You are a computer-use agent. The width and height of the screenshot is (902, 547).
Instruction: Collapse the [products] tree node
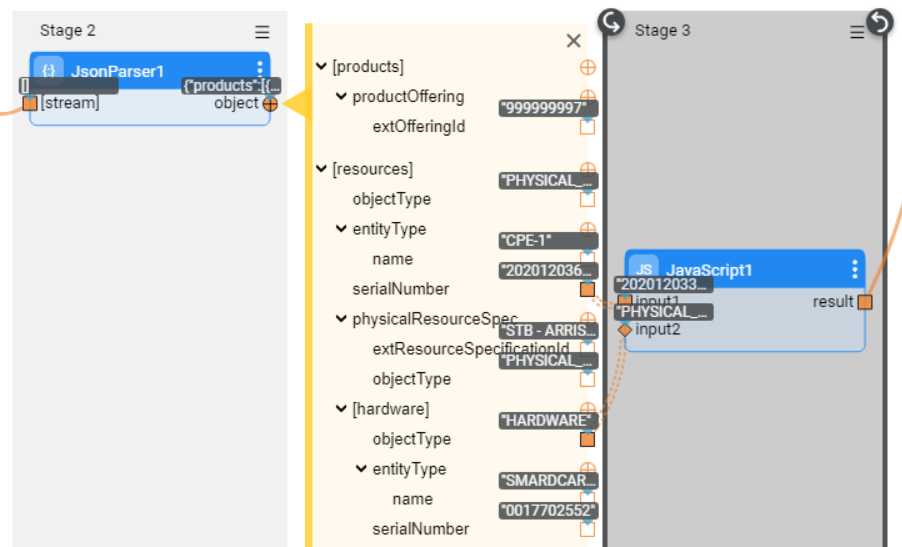(x=321, y=67)
